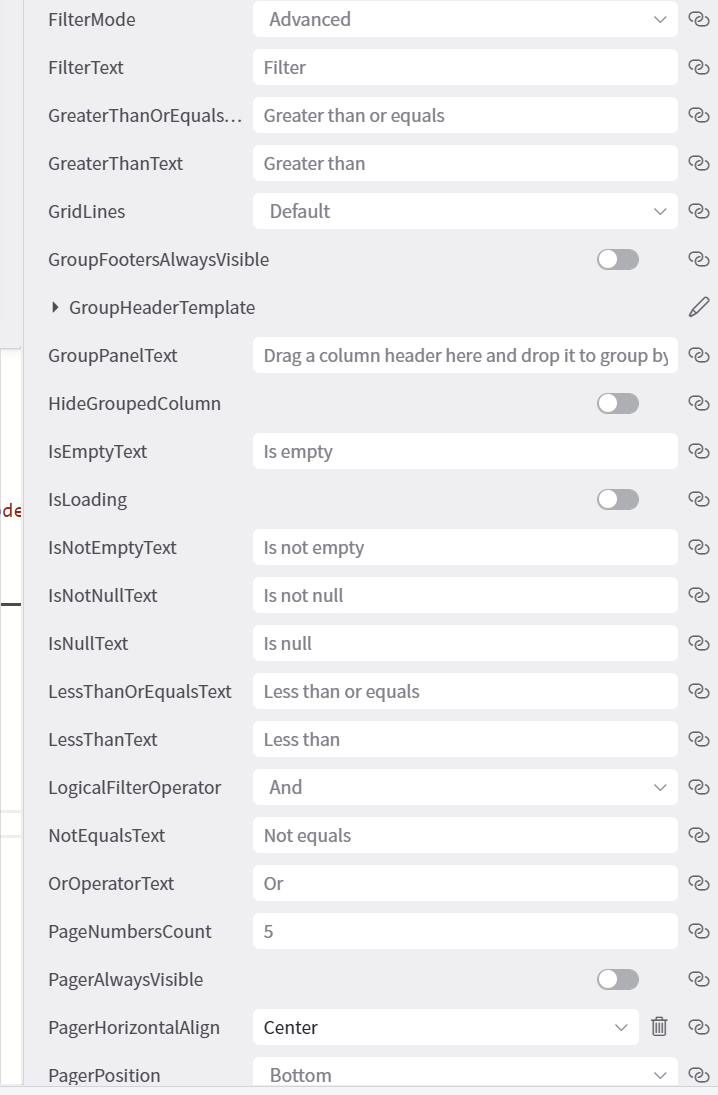The width and height of the screenshot is (718, 1095).
Task: Click the bind icon beside GridLines
Action: pyautogui.click(x=698, y=211)
